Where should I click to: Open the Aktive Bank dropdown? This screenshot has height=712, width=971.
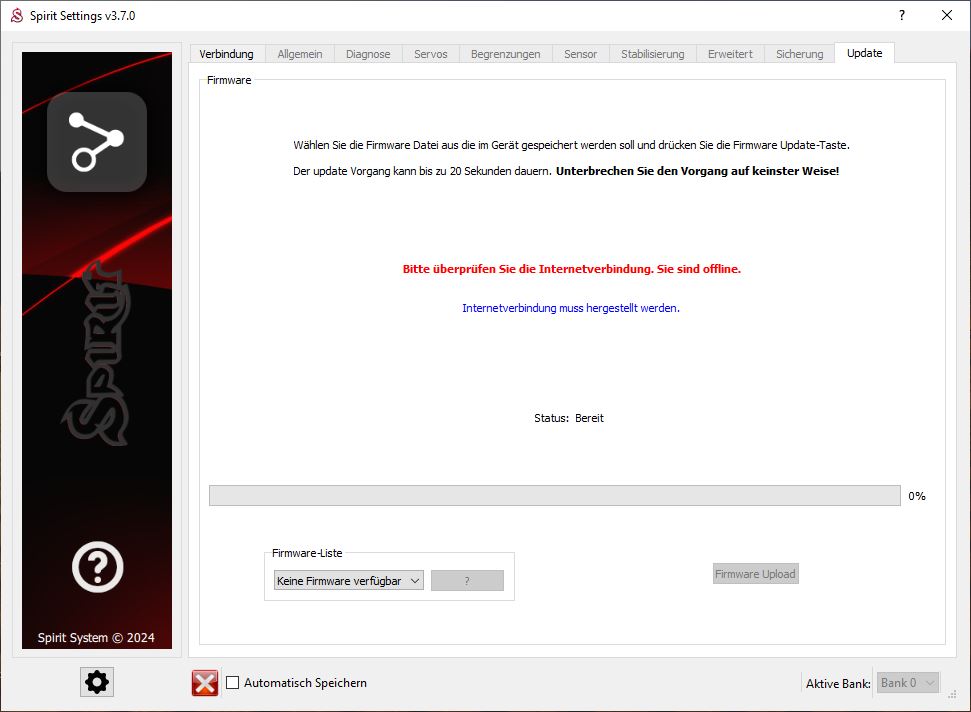pyautogui.click(x=908, y=683)
